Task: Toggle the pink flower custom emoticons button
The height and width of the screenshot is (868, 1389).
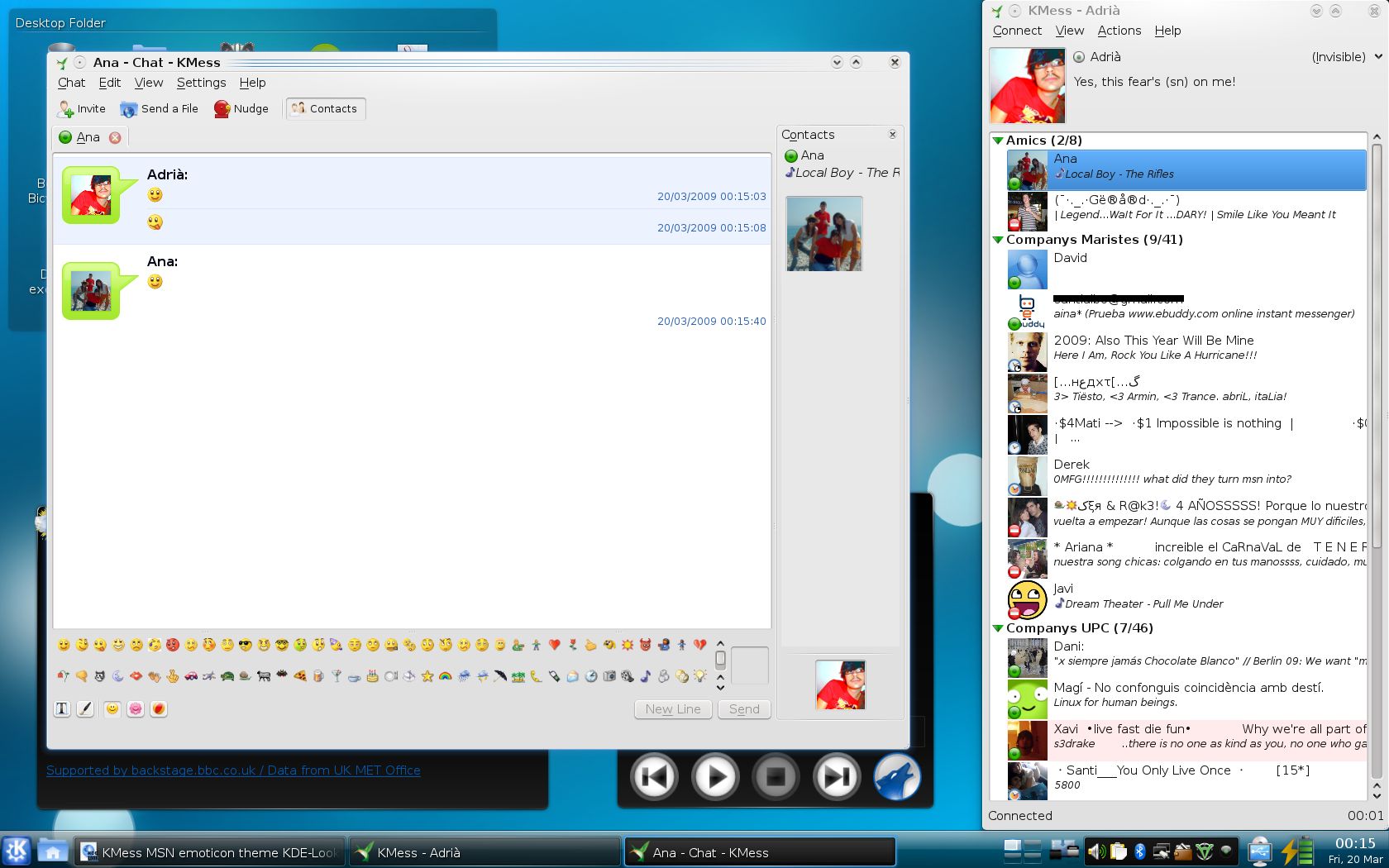Action: pyautogui.click(x=136, y=708)
